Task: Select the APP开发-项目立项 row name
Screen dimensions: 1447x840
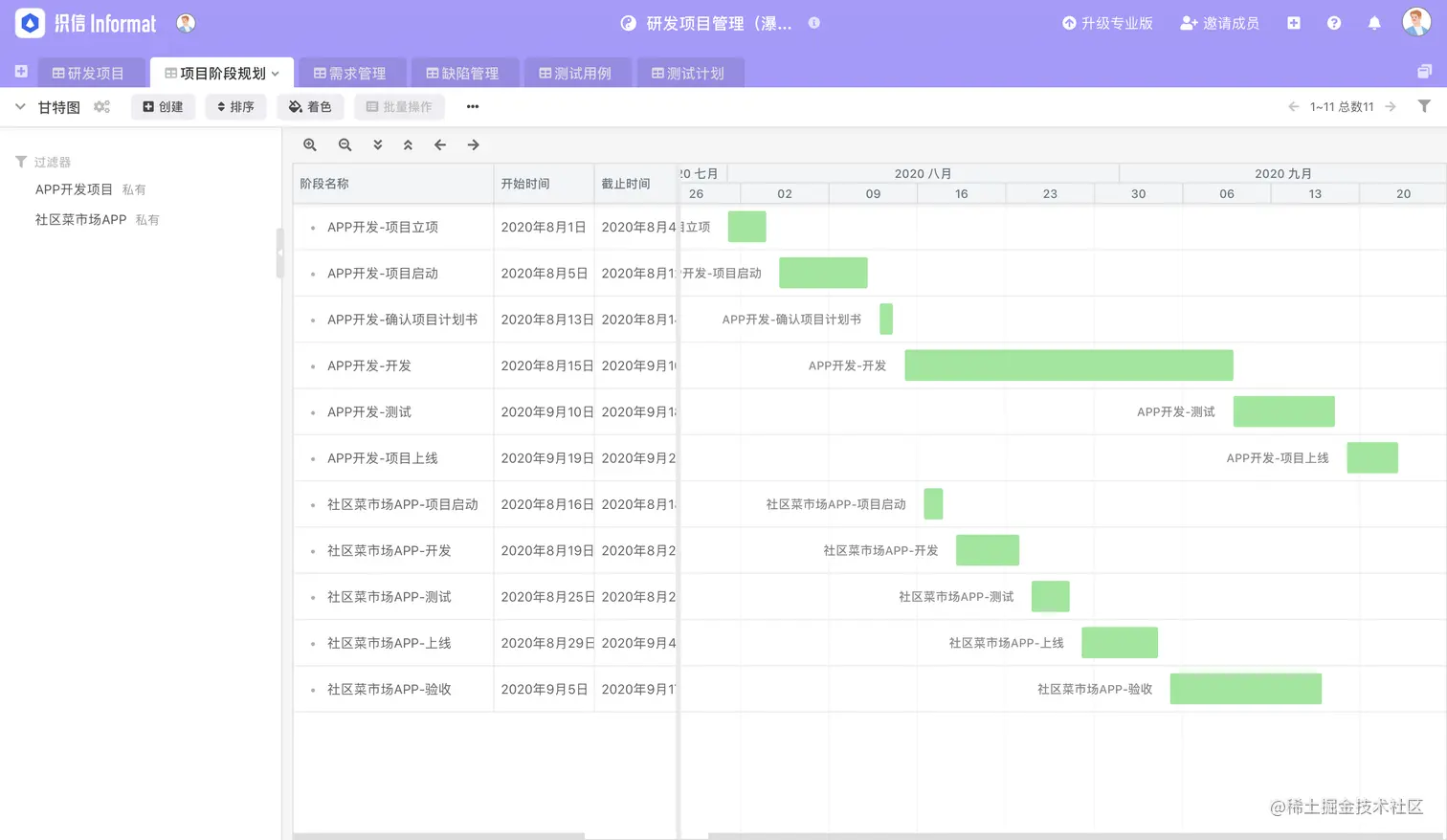Action: [x=383, y=227]
